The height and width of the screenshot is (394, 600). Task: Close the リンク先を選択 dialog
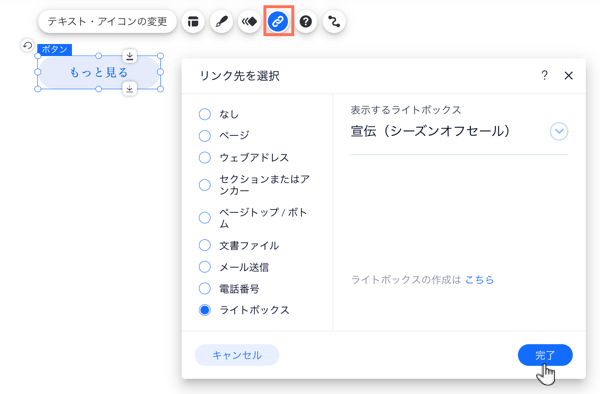coord(569,76)
